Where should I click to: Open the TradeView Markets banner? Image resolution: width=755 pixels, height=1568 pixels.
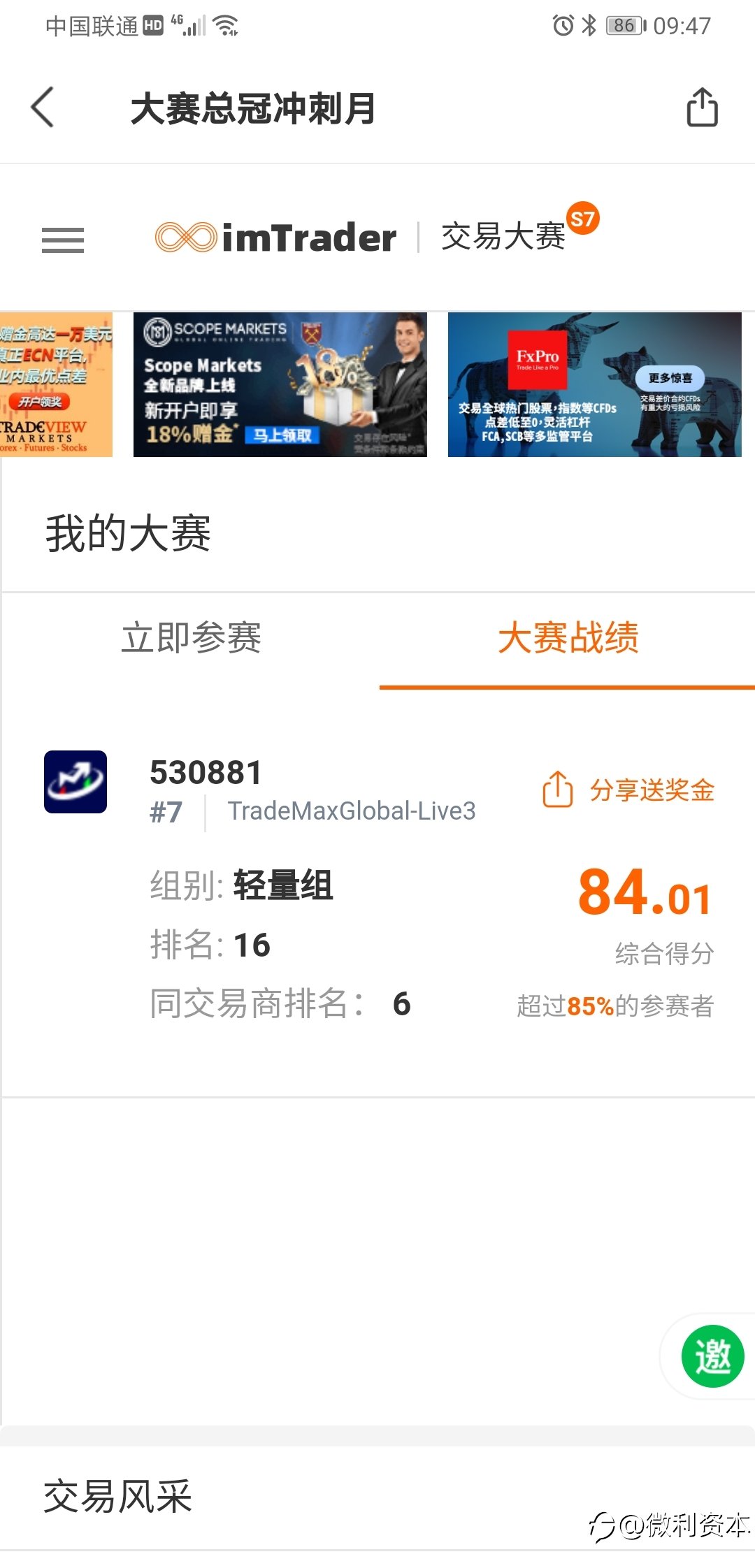56,384
